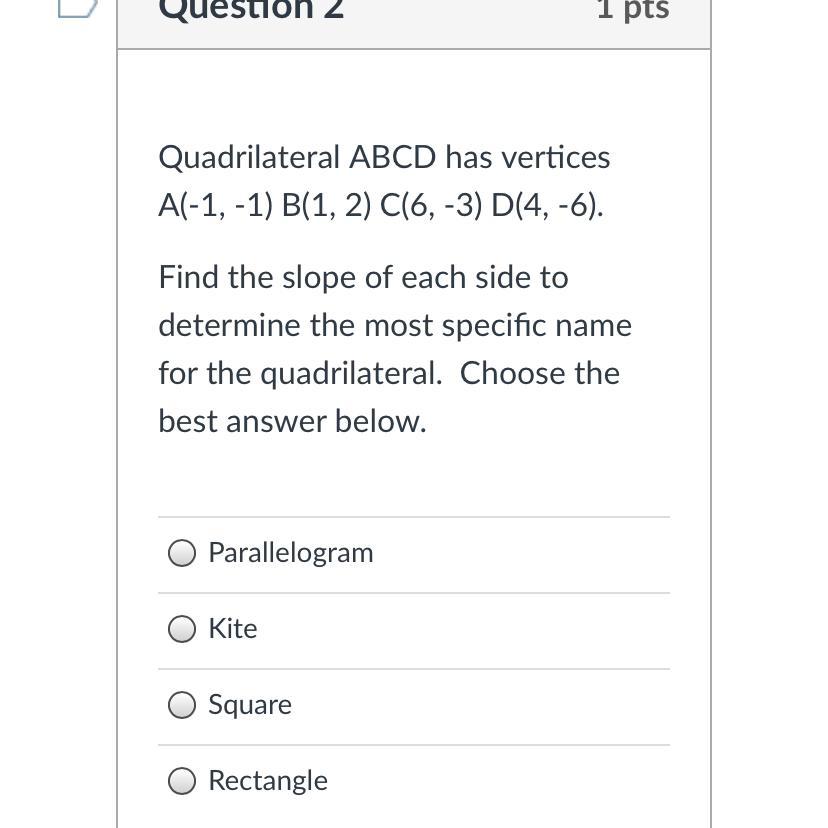Click vertex D(4, -6) in the question

point(546,207)
